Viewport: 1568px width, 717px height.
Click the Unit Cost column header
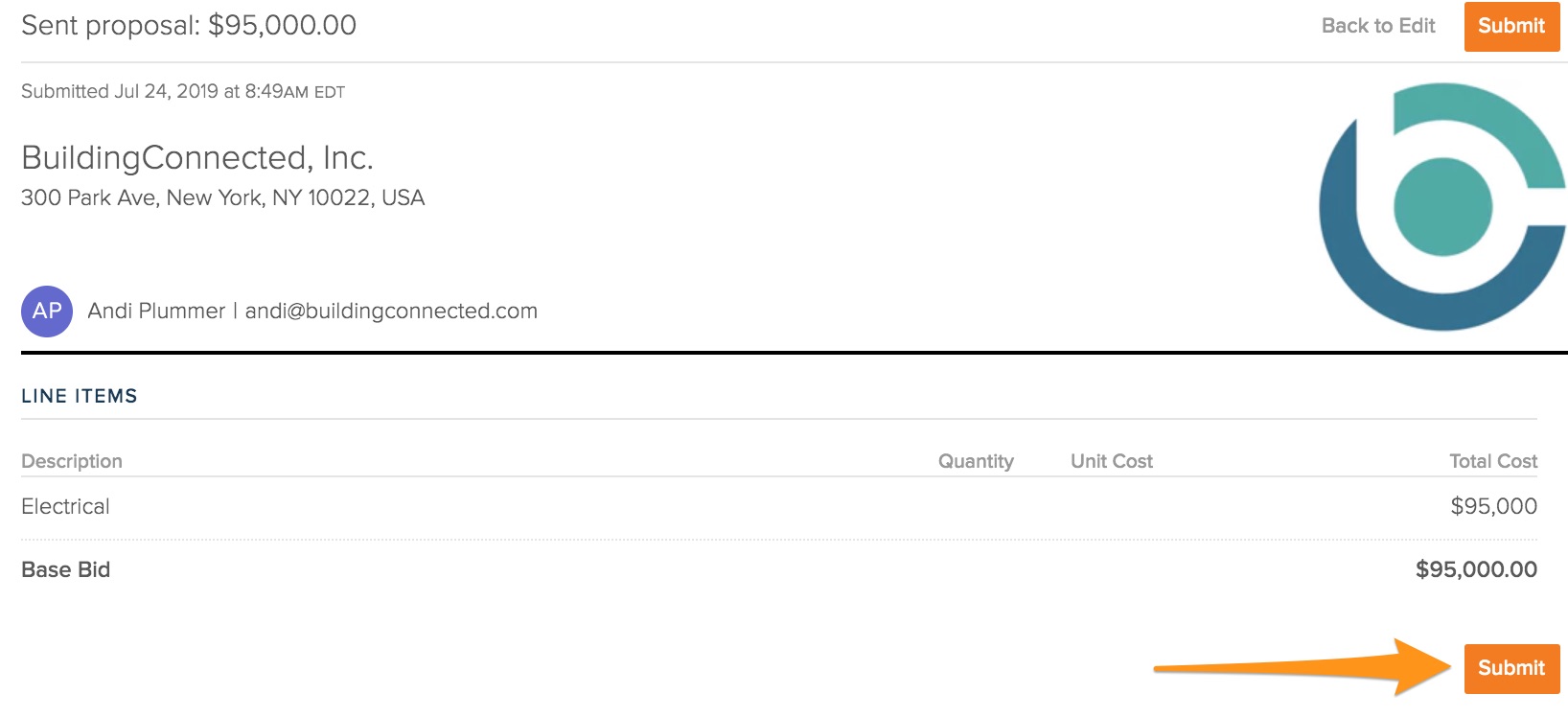coord(1111,461)
